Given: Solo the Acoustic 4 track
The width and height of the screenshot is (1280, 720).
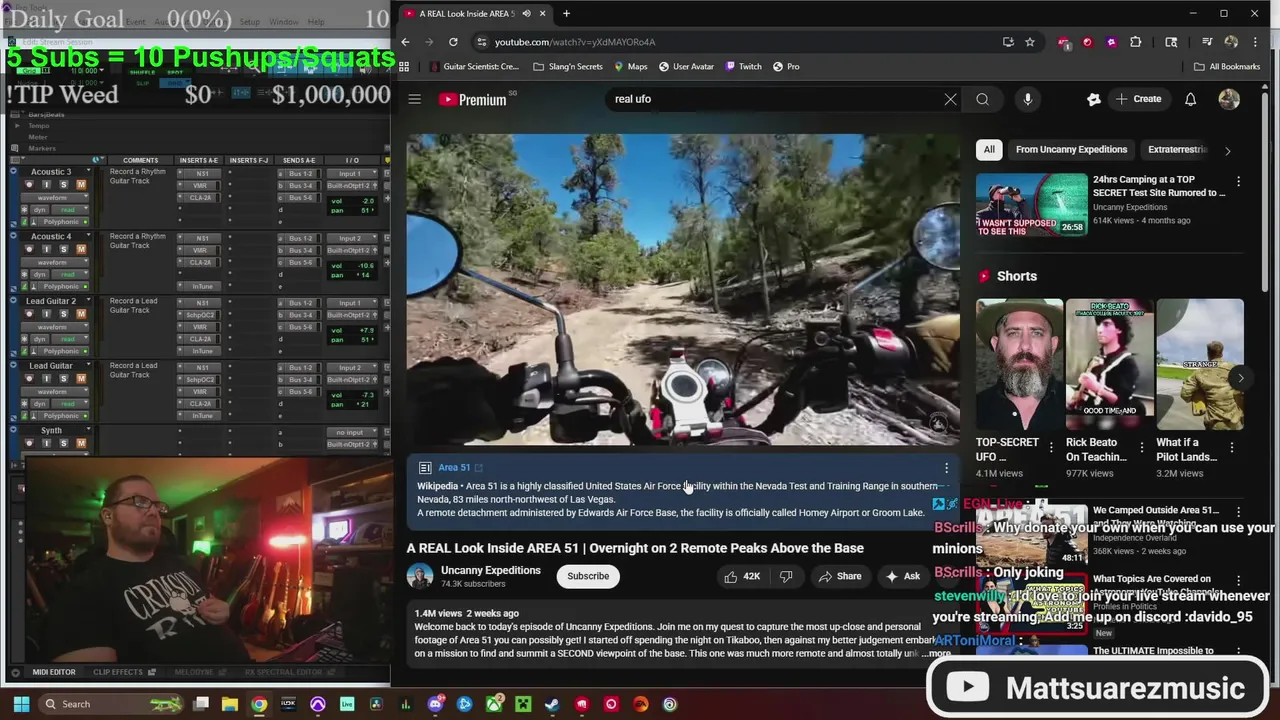Looking at the screenshot, I should tap(63, 249).
